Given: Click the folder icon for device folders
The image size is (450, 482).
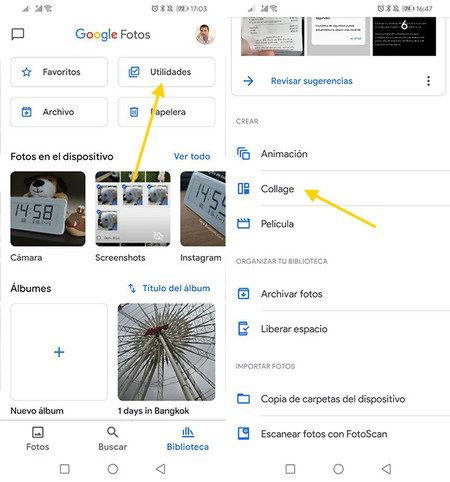Looking at the screenshot, I should click(243, 399).
